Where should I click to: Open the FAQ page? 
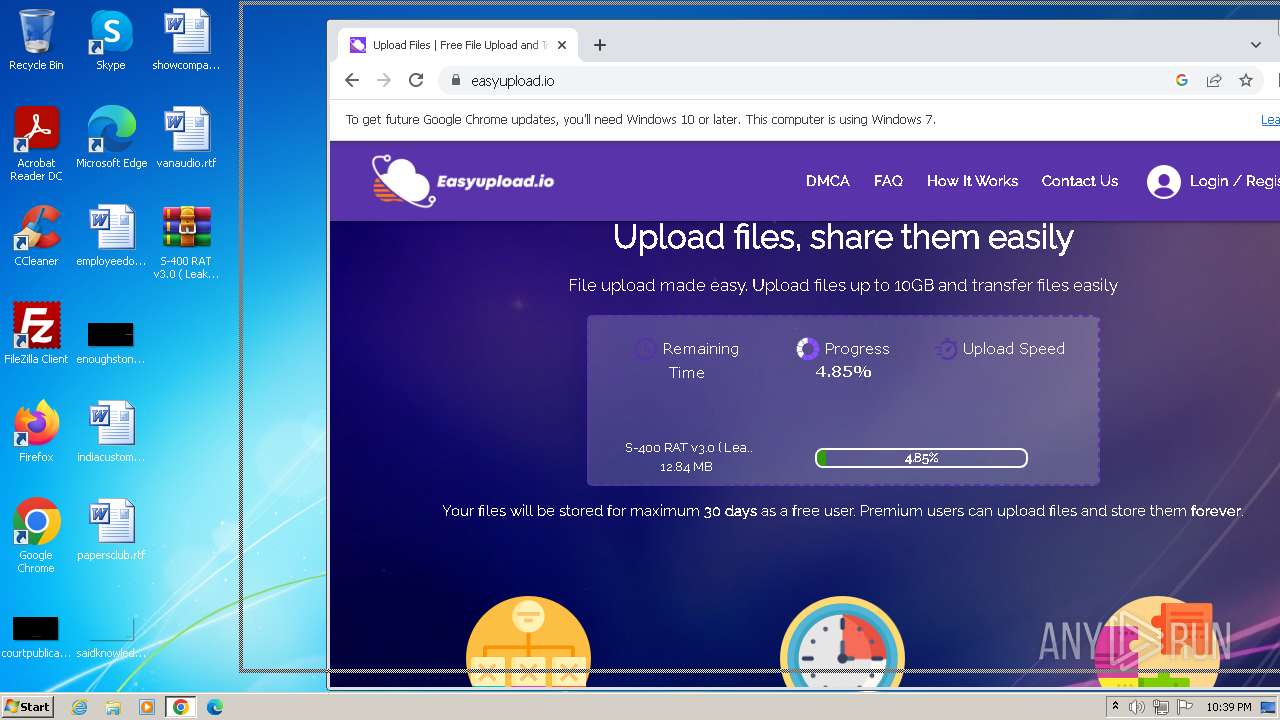click(888, 181)
